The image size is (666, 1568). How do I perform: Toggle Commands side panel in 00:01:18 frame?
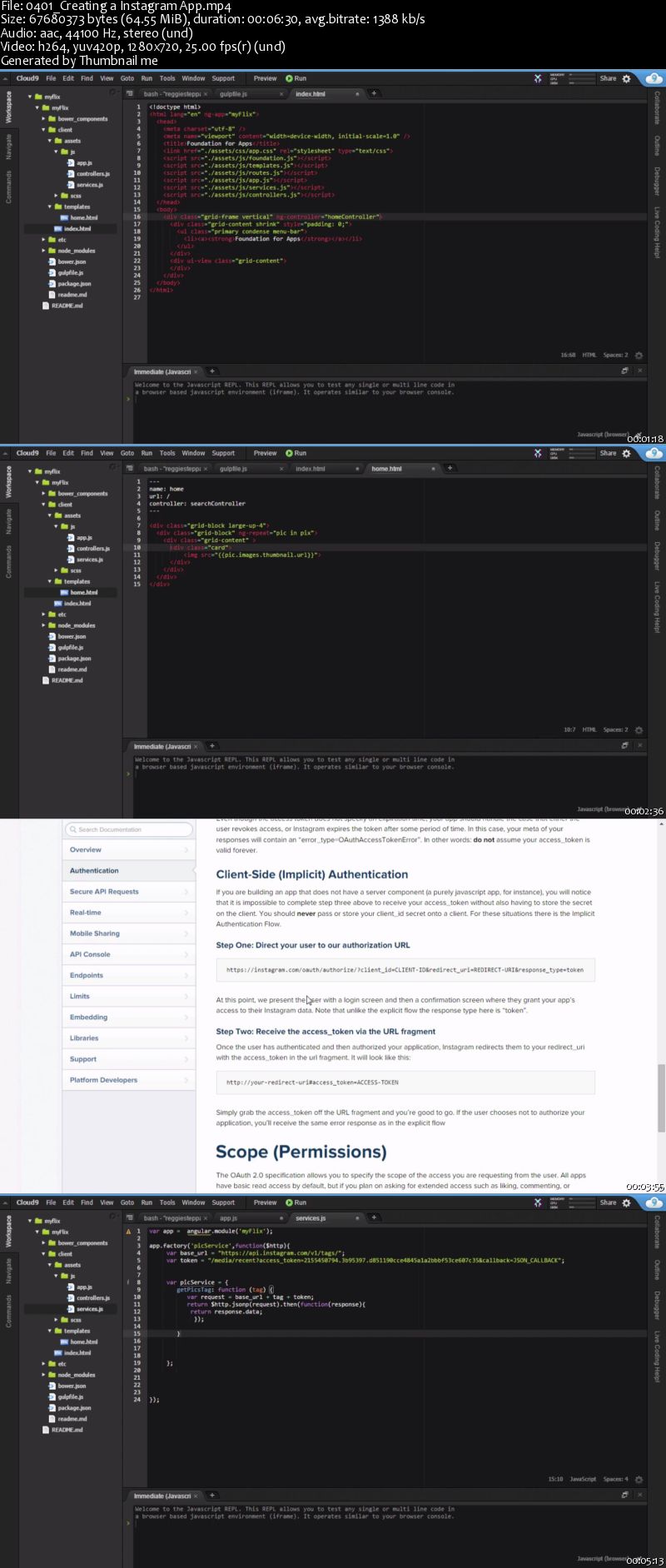pos(9,187)
